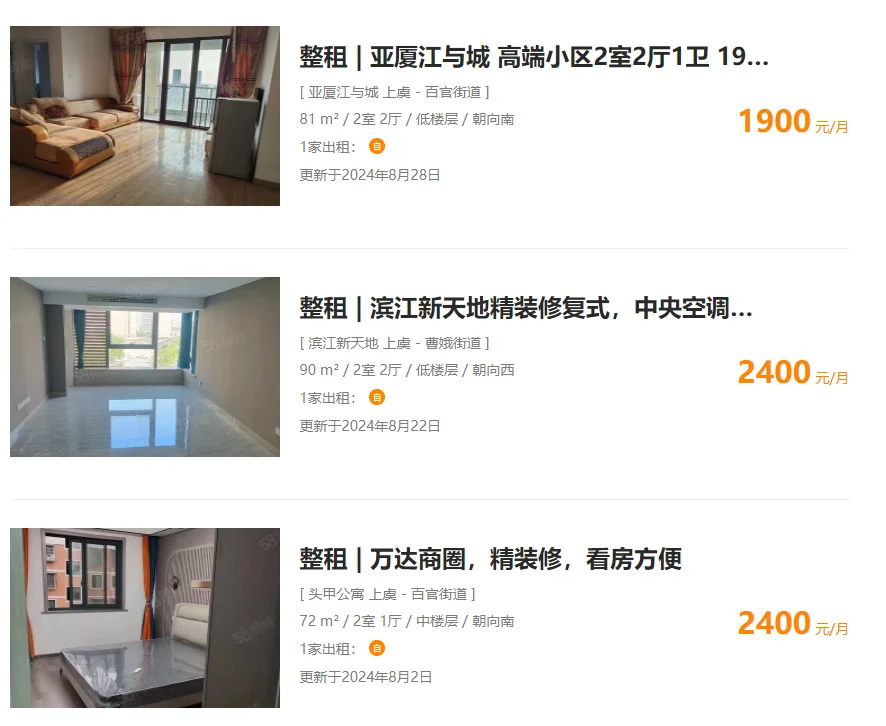
Task: Click the 2400 元/月 price of 滨江新天地
Action: point(793,372)
